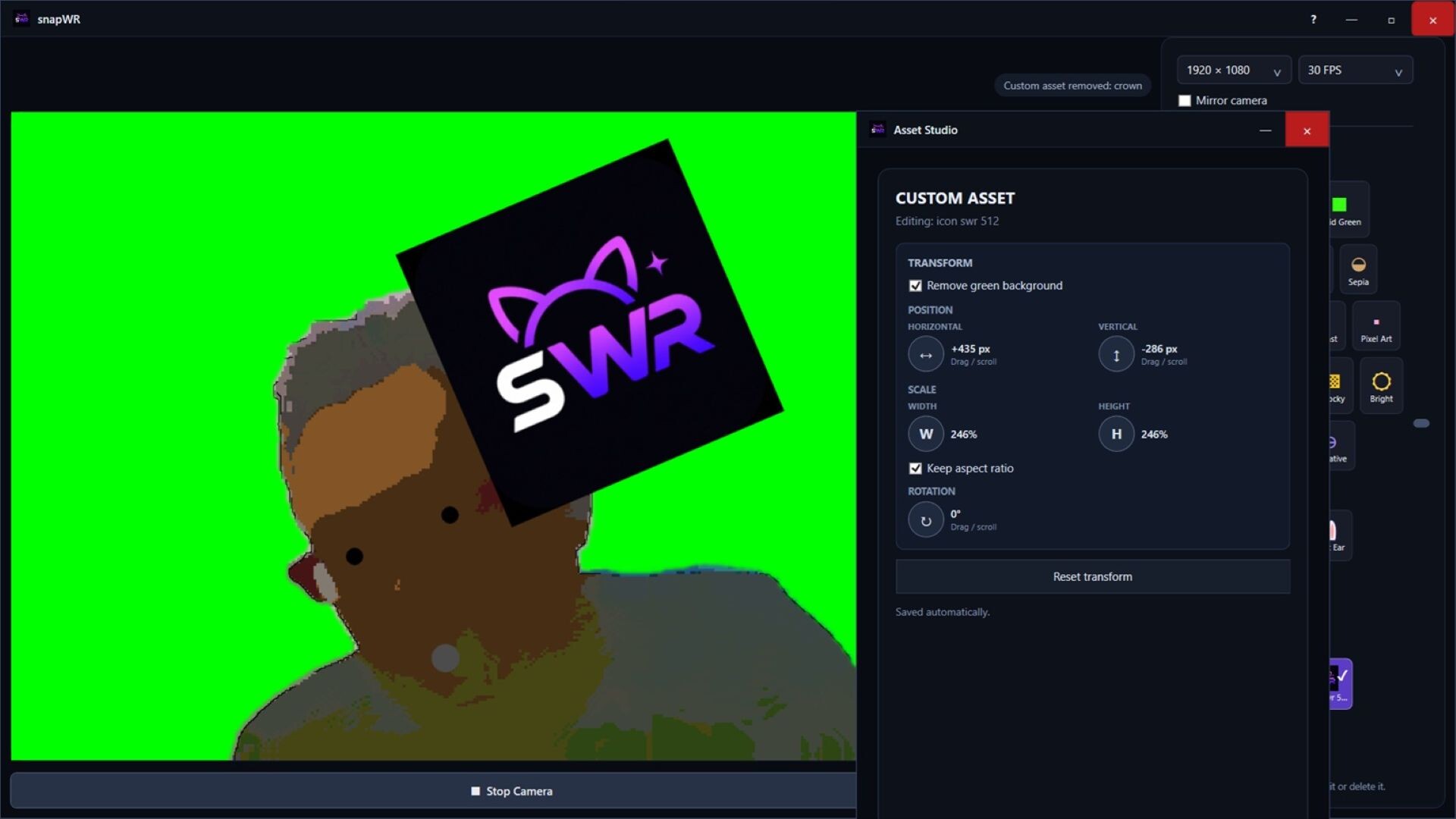Click the height scale H knob
Image resolution: width=1456 pixels, height=819 pixels.
pyautogui.click(x=1116, y=435)
